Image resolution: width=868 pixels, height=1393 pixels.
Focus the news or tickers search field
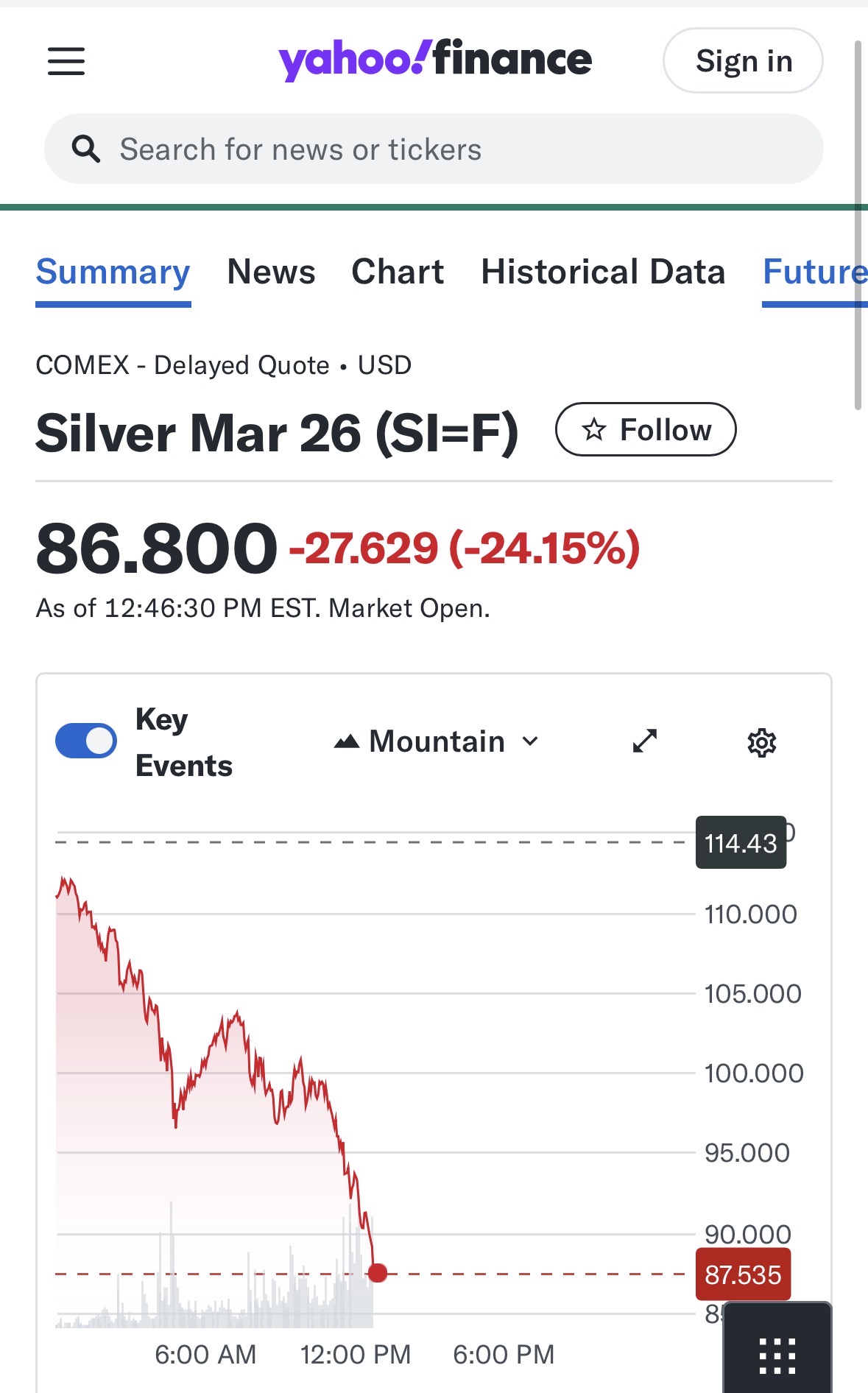point(442,149)
